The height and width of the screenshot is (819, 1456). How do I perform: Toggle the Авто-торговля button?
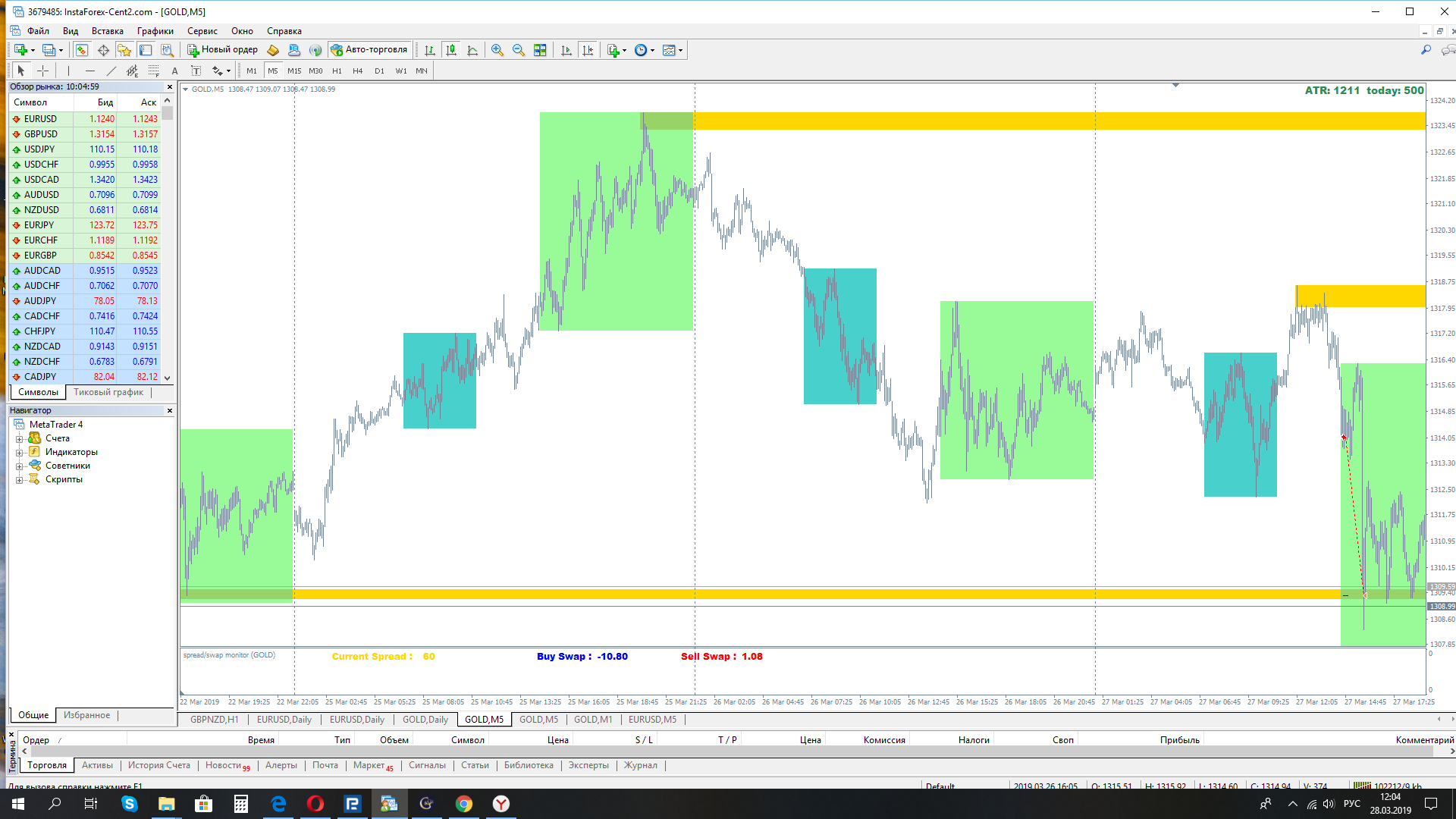[x=369, y=50]
